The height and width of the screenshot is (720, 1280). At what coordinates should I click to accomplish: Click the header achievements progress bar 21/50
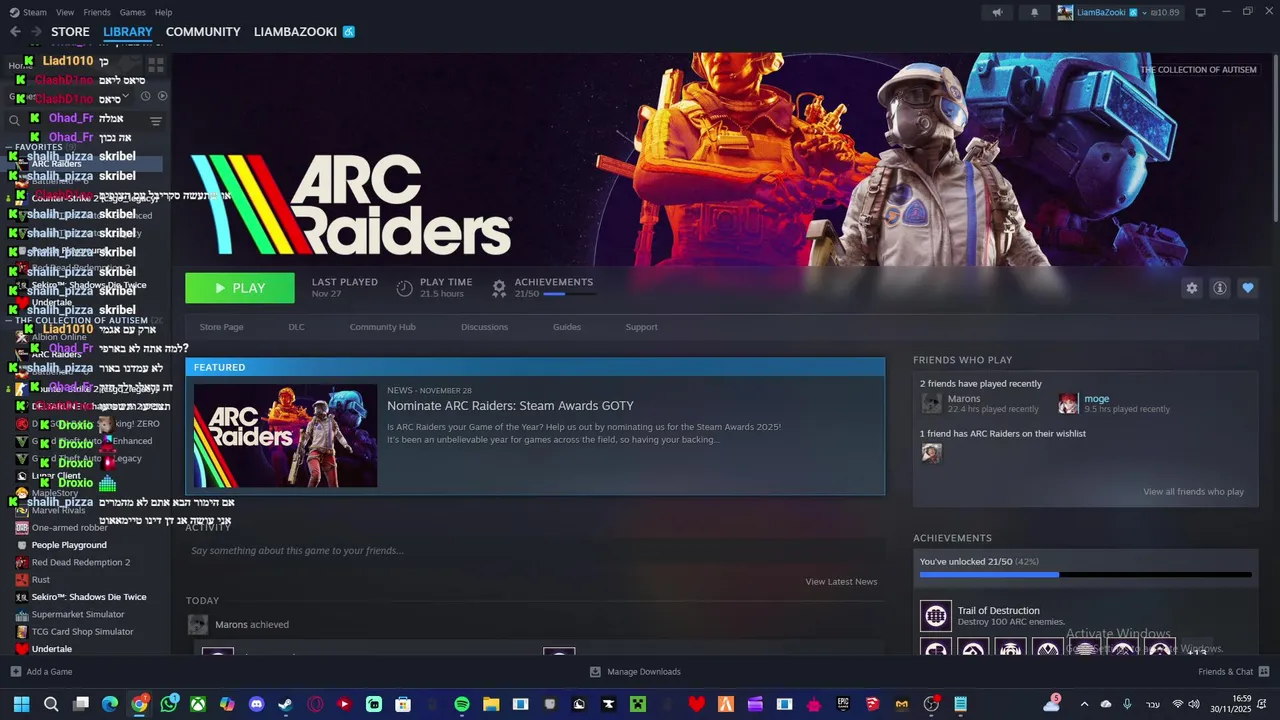[568, 294]
